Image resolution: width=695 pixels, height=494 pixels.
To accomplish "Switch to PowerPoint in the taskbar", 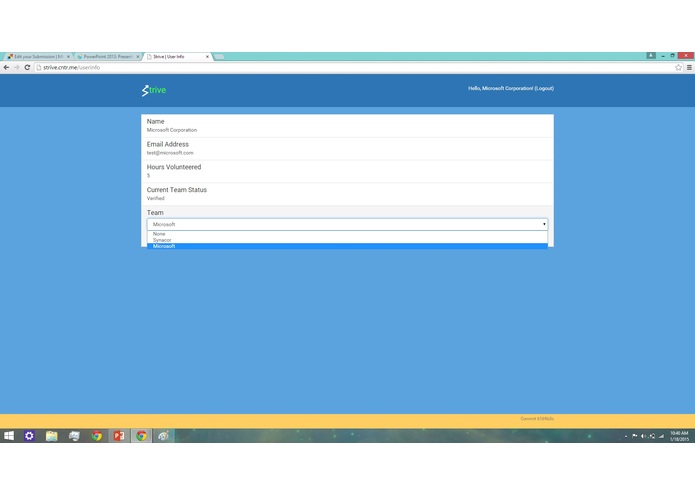I will (119, 436).
